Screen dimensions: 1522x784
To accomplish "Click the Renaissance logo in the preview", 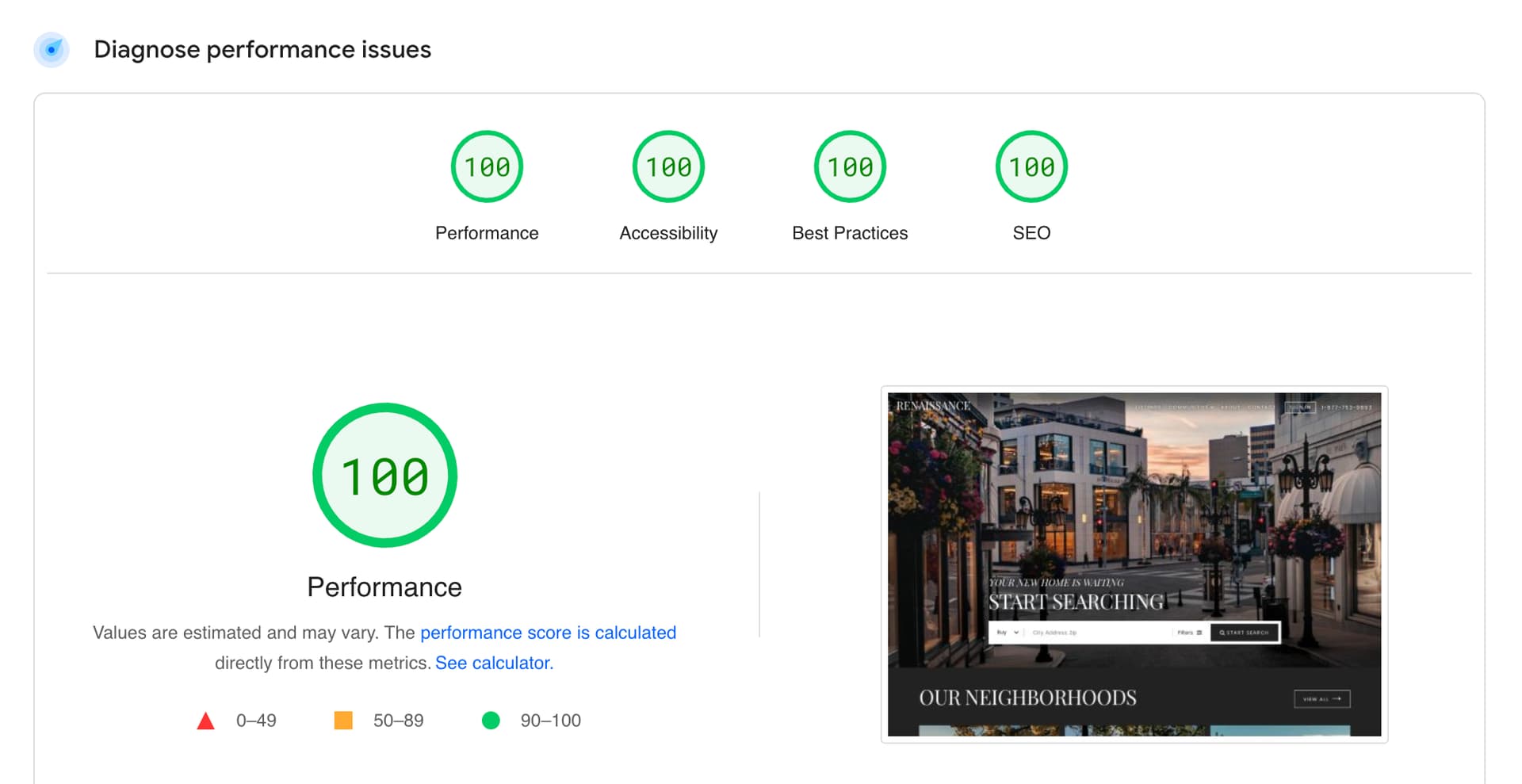I will (x=933, y=406).
